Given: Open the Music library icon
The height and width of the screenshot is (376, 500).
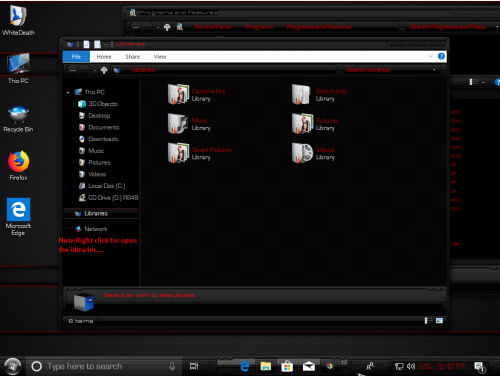Looking at the screenshot, I should pos(178,124).
